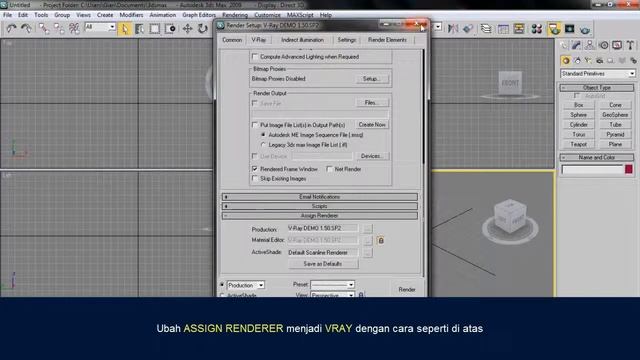Open Schematic View from toolbar
Screen dimensions: 640x360
(x=519, y=29)
